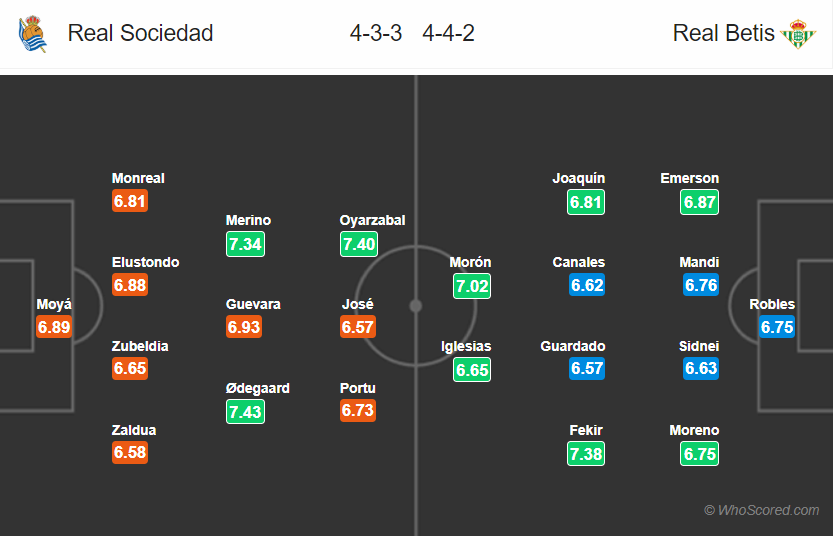This screenshot has width=835, height=536.
Task: Open the WhoScored.com watermark link
Action: [x=762, y=510]
